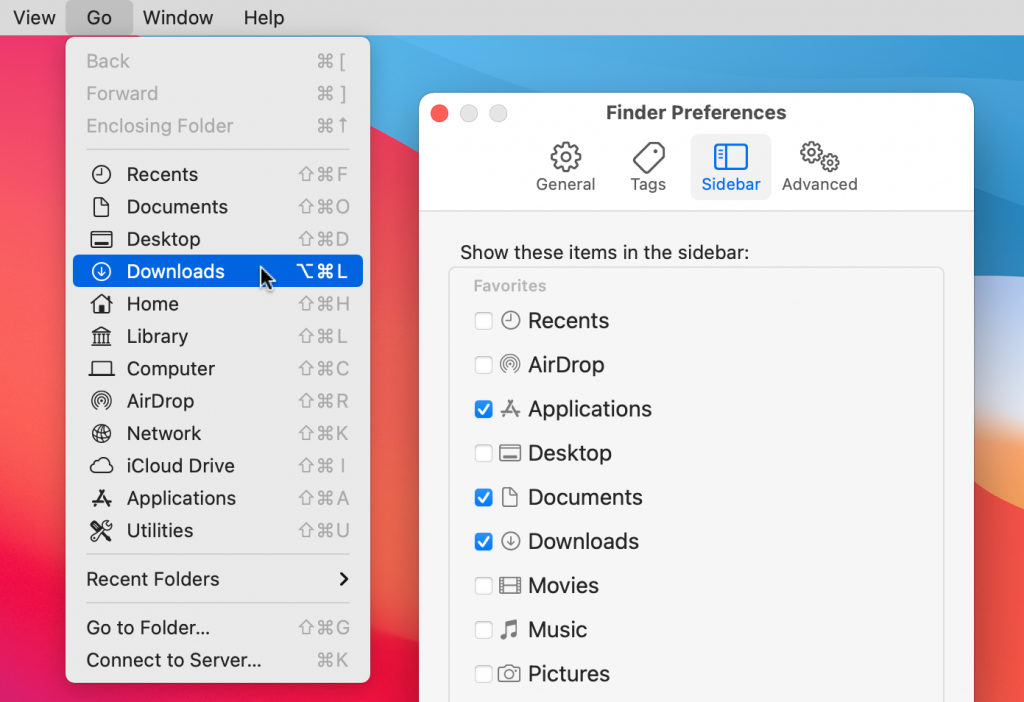Disable the Applications sidebar checkbox
Screen dimensions: 1024x702
(484, 409)
